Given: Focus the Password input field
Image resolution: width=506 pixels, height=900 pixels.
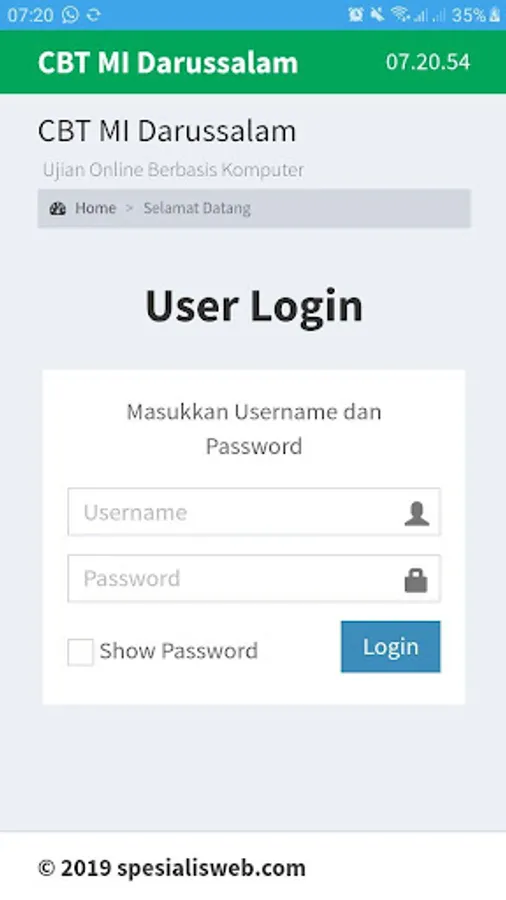Looking at the screenshot, I should (x=254, y=578).
